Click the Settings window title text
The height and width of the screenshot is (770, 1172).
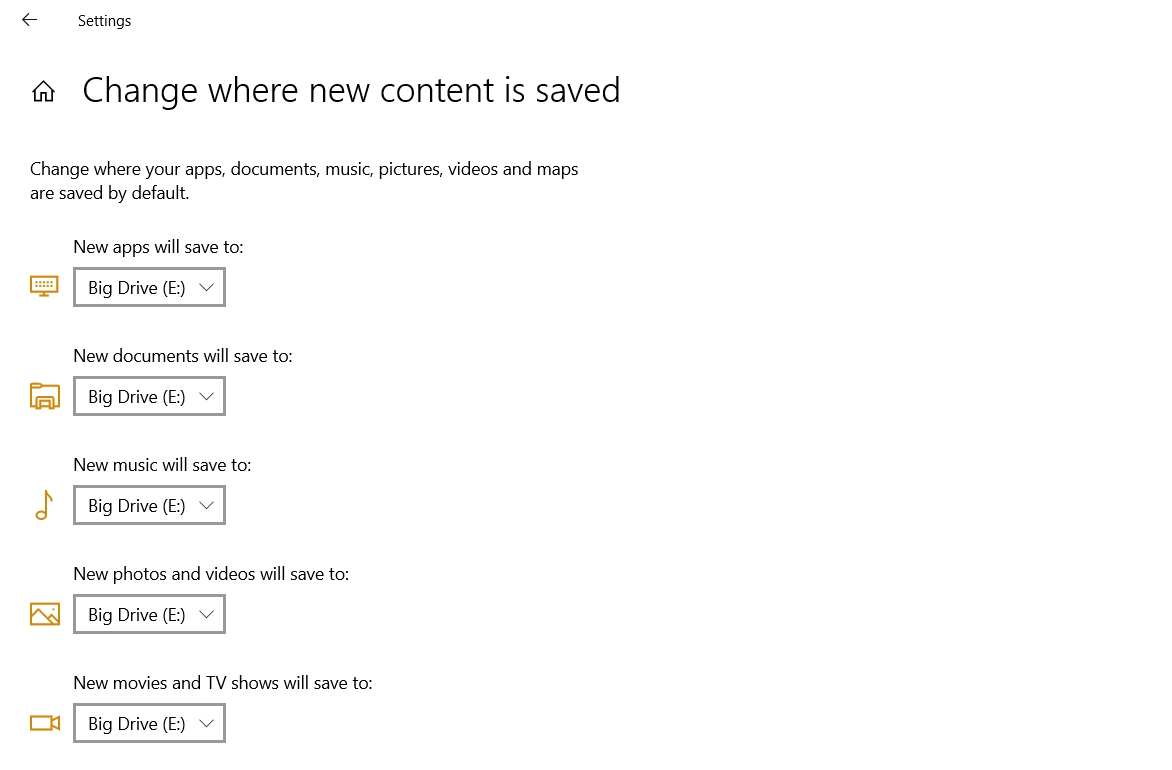pos(104,21)
